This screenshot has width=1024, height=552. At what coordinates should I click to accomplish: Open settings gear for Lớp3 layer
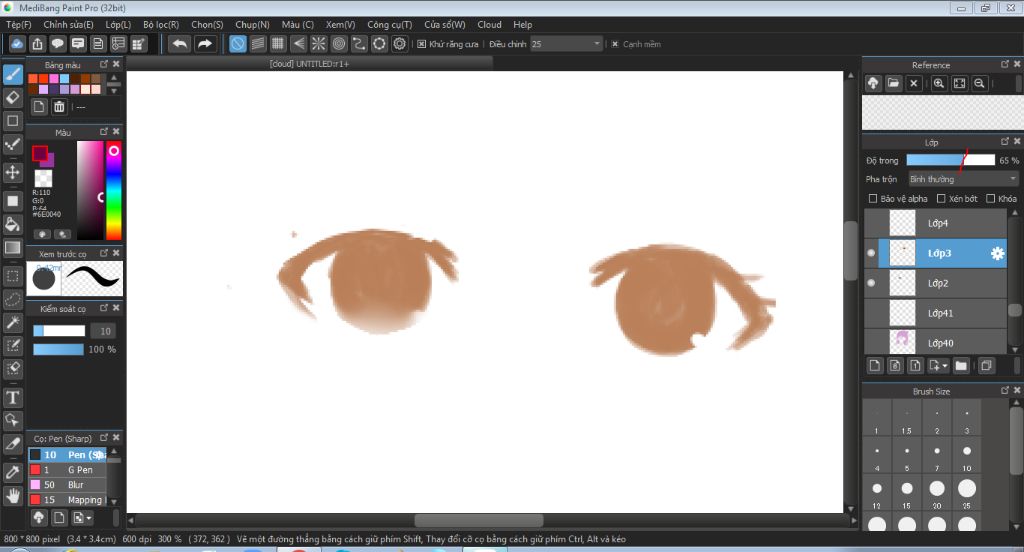pyautogui.click(x=996, y=254)
